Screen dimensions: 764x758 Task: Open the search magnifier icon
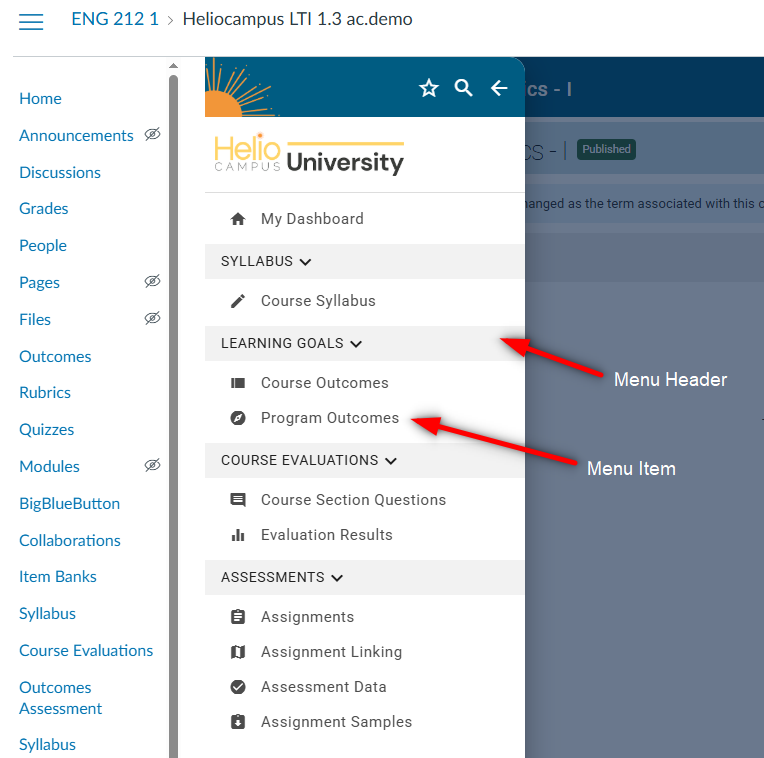(x=463, y=88)
